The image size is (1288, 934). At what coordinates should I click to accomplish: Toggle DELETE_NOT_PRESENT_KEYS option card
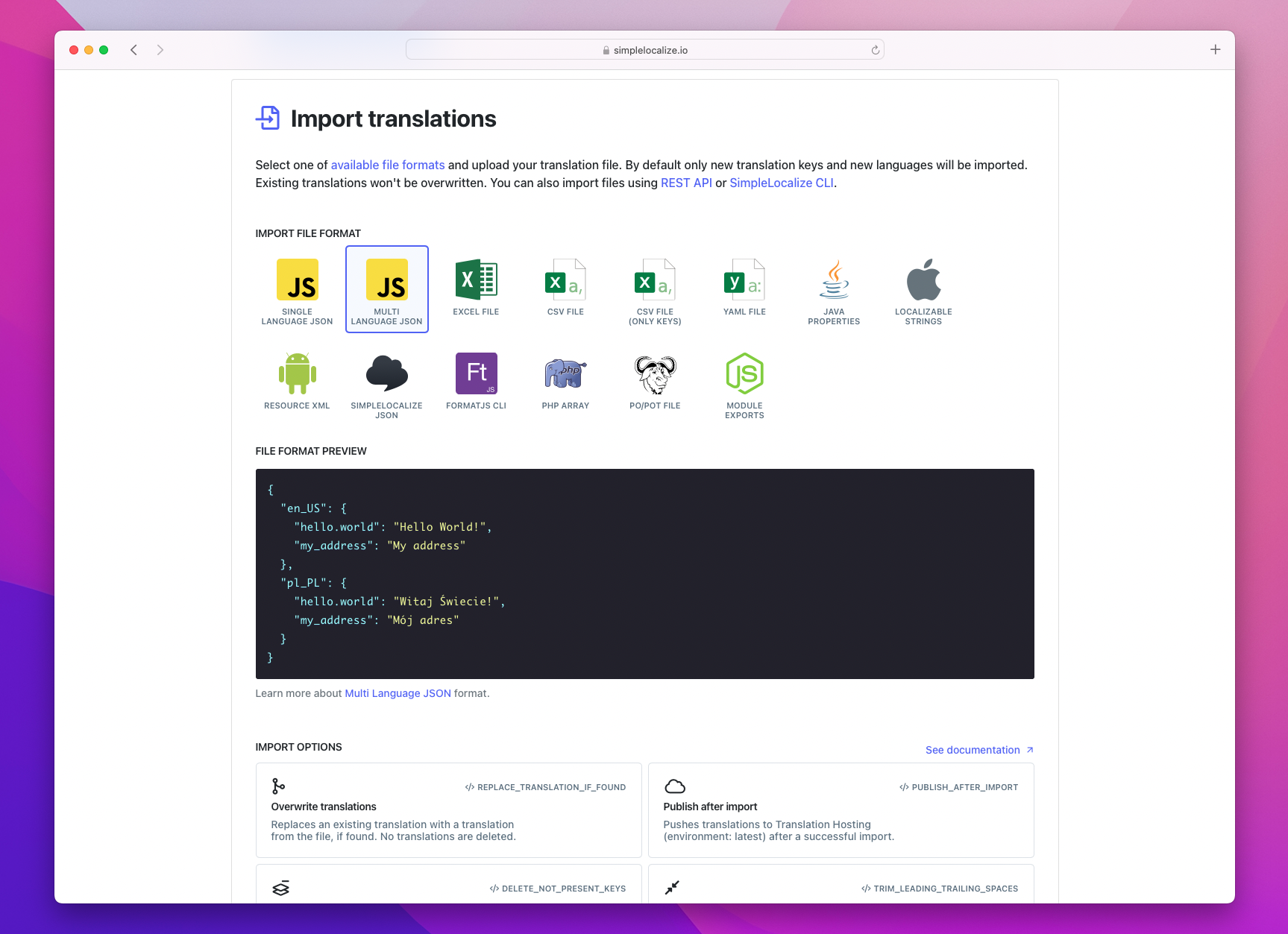tap(448, 884)
